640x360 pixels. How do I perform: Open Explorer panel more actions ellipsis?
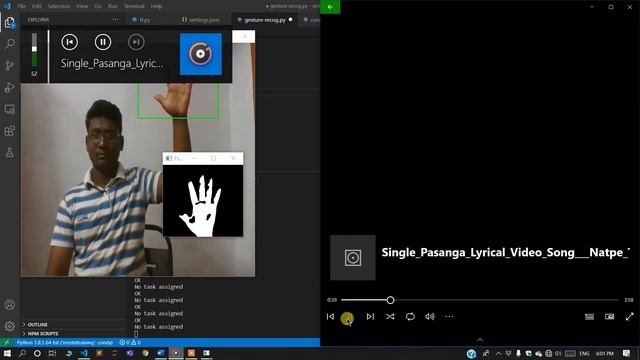116,20
